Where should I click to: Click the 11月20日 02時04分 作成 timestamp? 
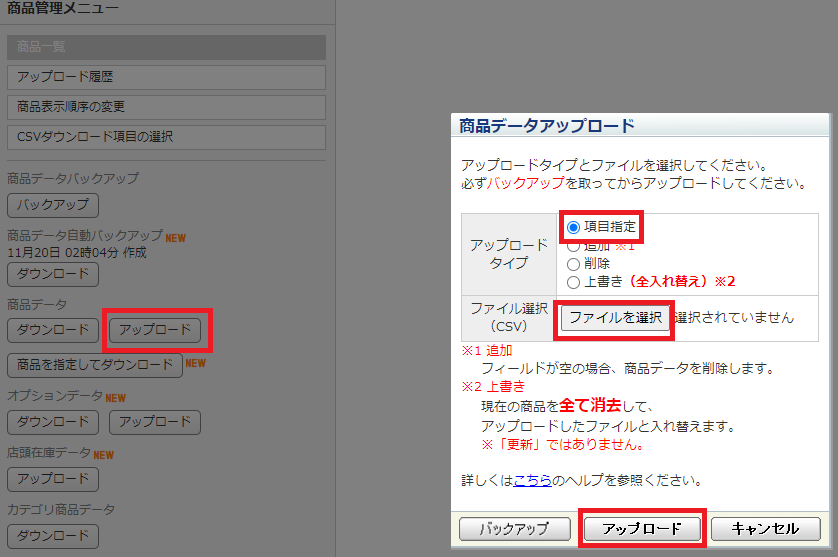[77, 252]
